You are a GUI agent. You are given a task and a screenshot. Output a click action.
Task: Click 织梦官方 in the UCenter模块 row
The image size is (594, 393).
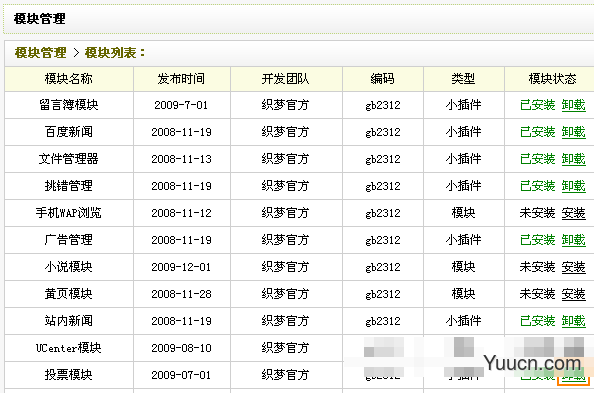(286, 348)
